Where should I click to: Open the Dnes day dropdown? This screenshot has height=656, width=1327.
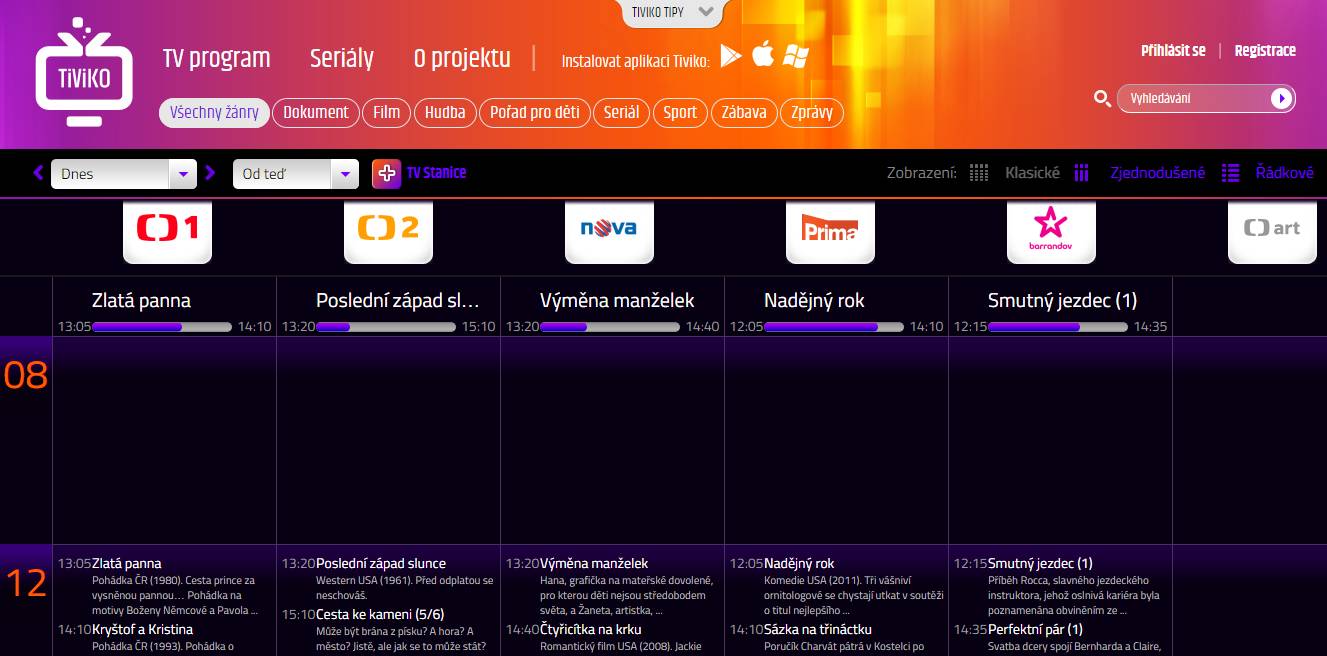point(123,174)
